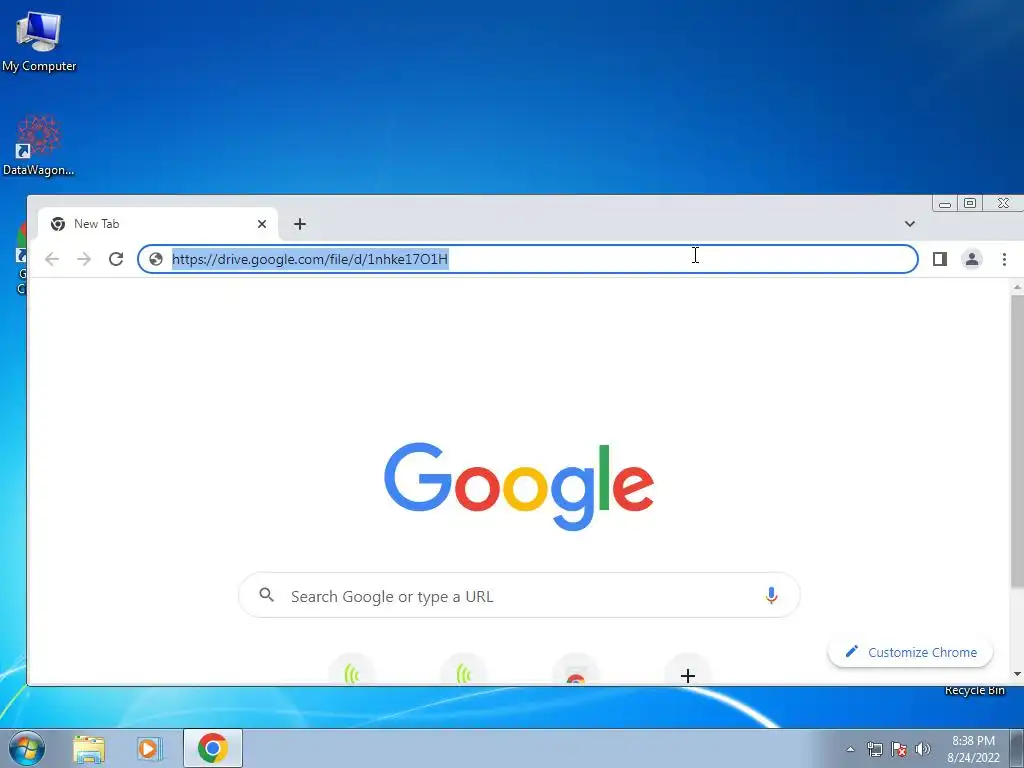Close the New Tab tab

point(262,224)
